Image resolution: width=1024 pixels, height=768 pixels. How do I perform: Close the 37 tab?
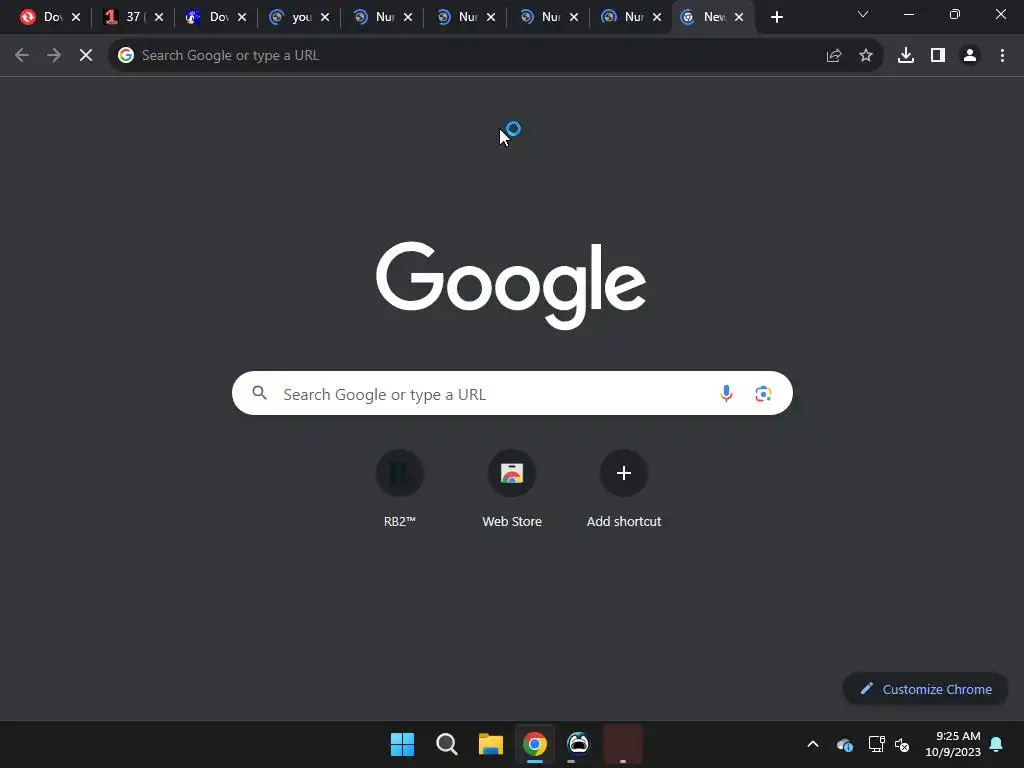(159, 17)
